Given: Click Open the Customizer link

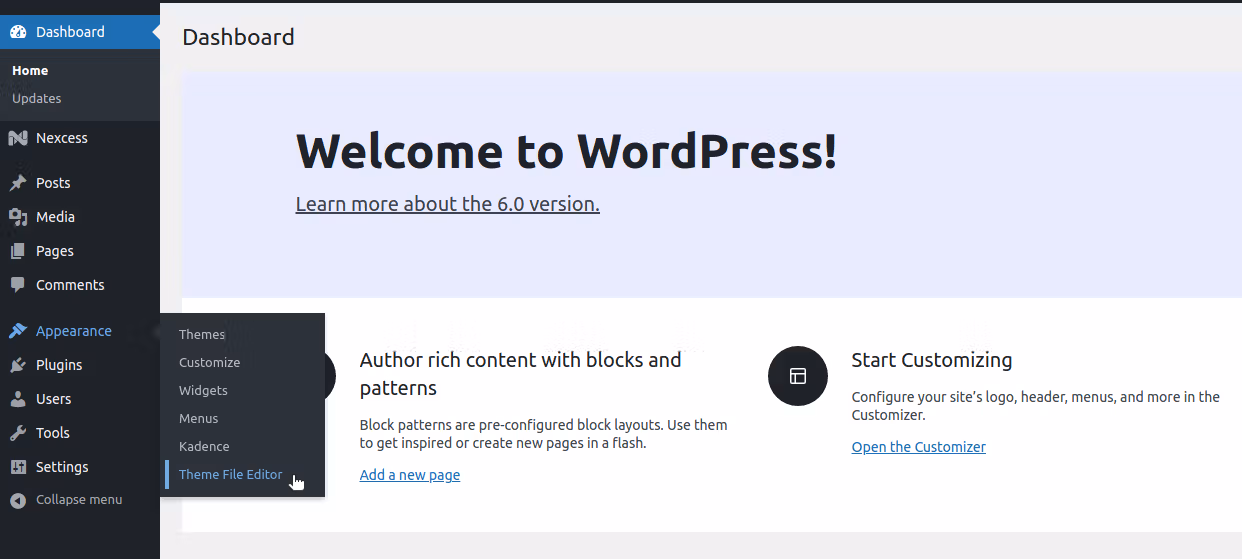Looking at the screenshot, I should point(919,447).
